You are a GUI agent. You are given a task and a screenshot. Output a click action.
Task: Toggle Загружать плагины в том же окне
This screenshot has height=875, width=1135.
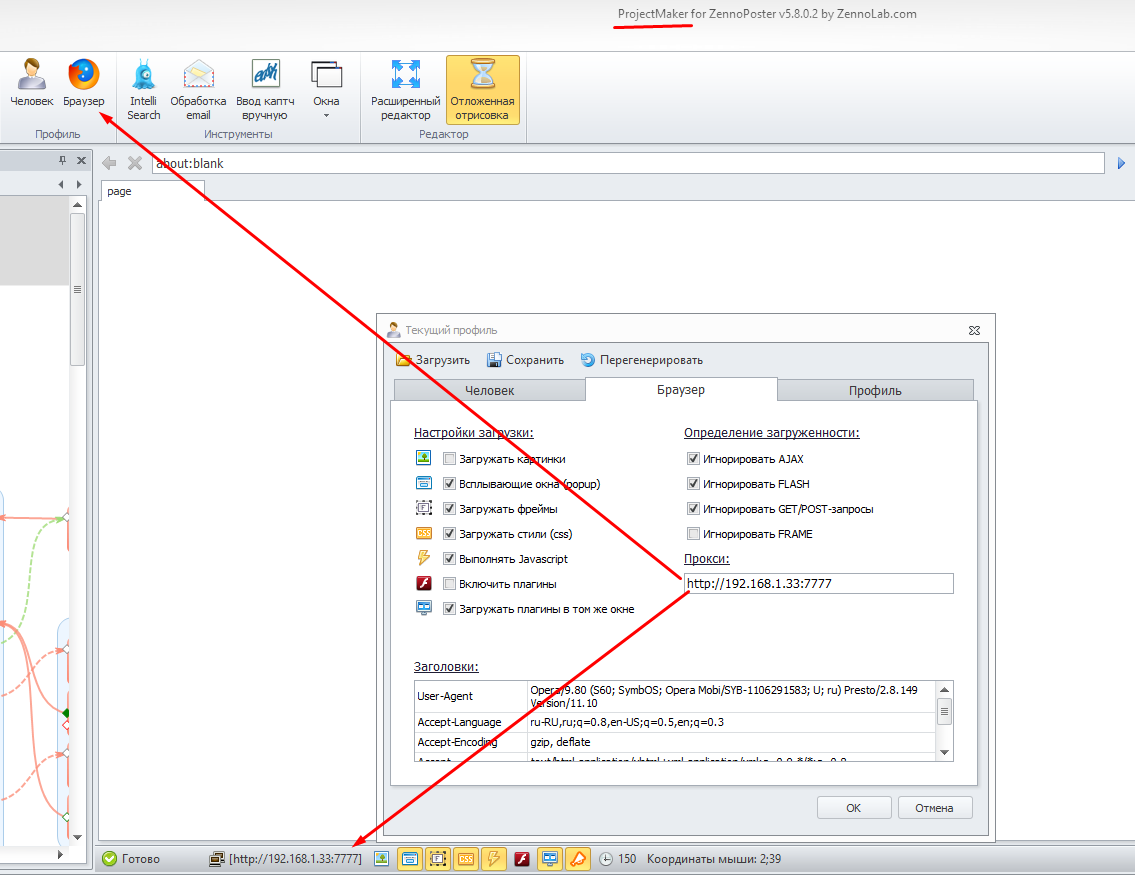pos(450,609)
